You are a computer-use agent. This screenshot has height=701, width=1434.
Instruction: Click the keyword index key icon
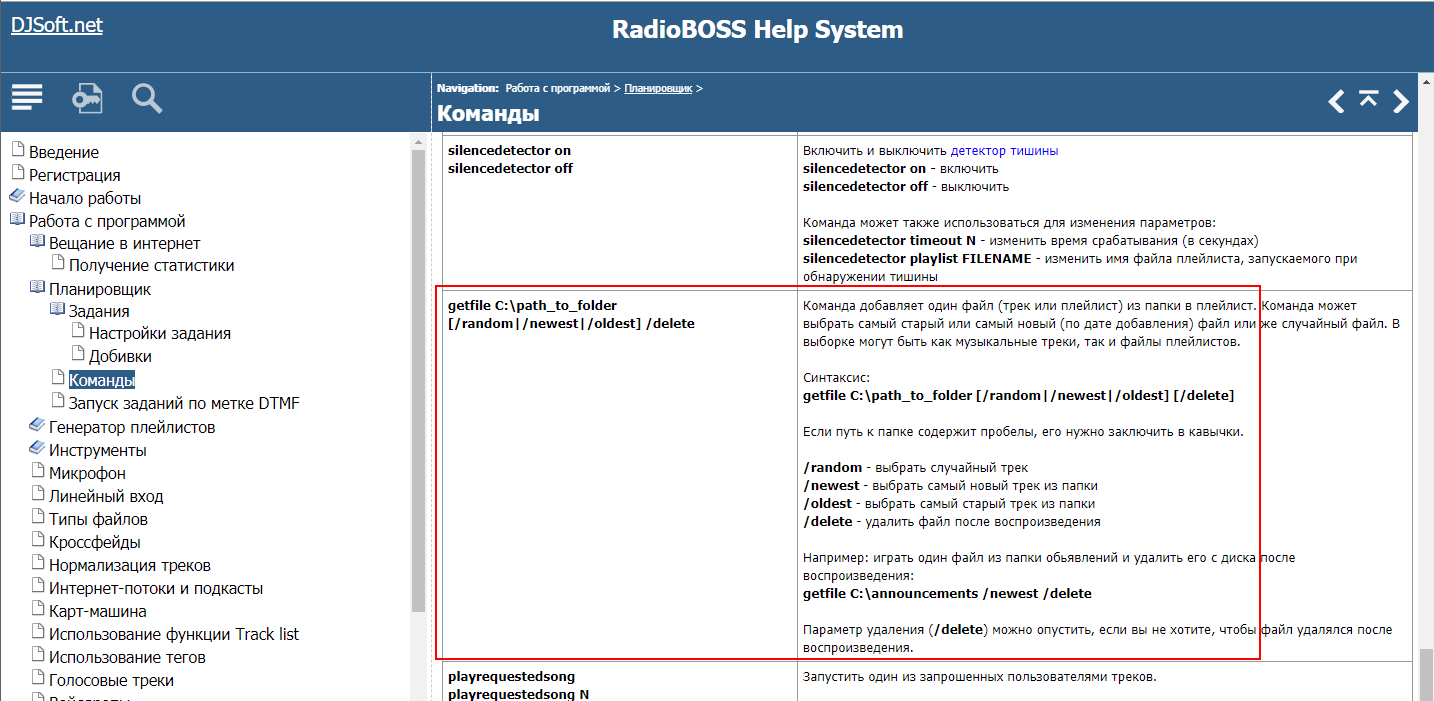tap(87, 98)
